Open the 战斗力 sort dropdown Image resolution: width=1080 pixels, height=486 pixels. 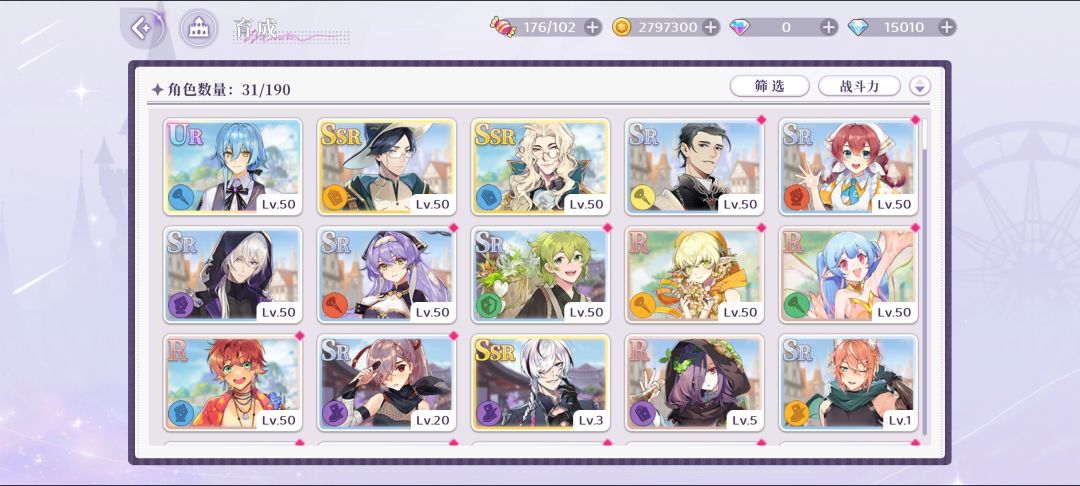tap(859, 86)
